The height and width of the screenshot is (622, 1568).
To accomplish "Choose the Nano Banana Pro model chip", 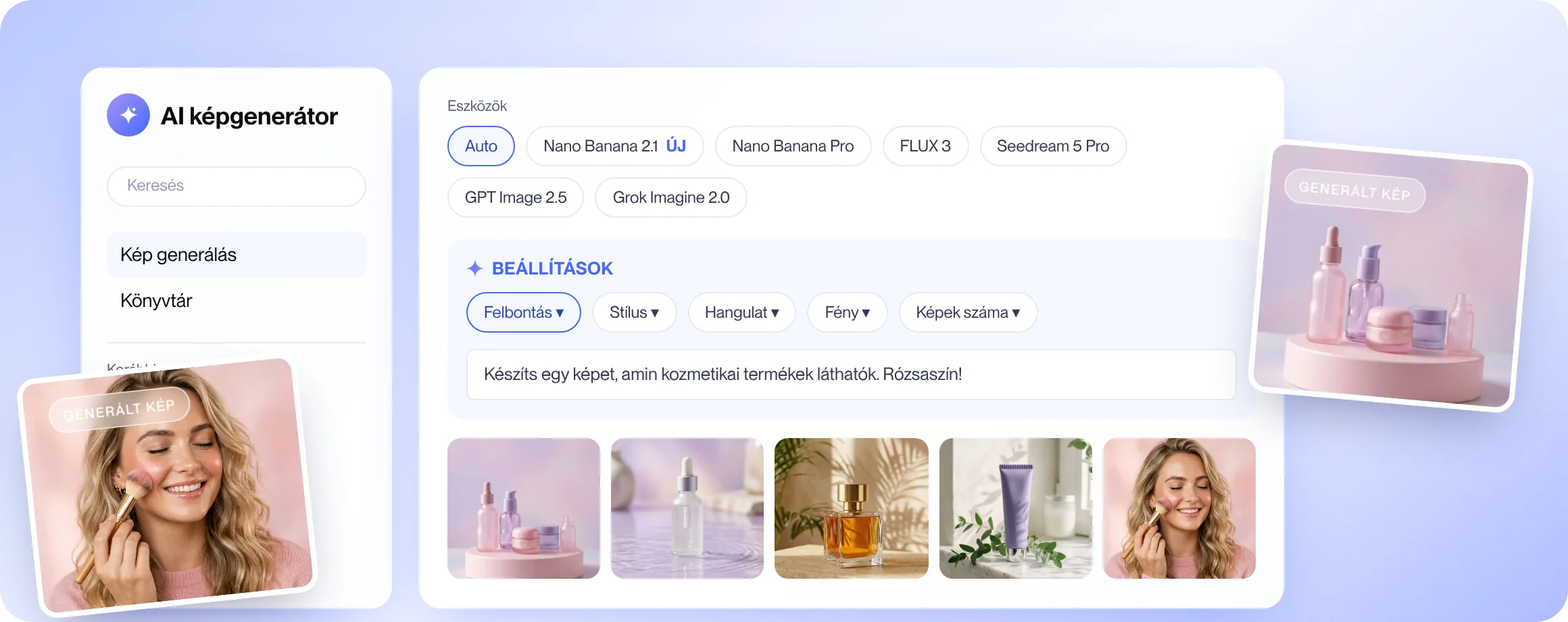I will pos(793,146).
